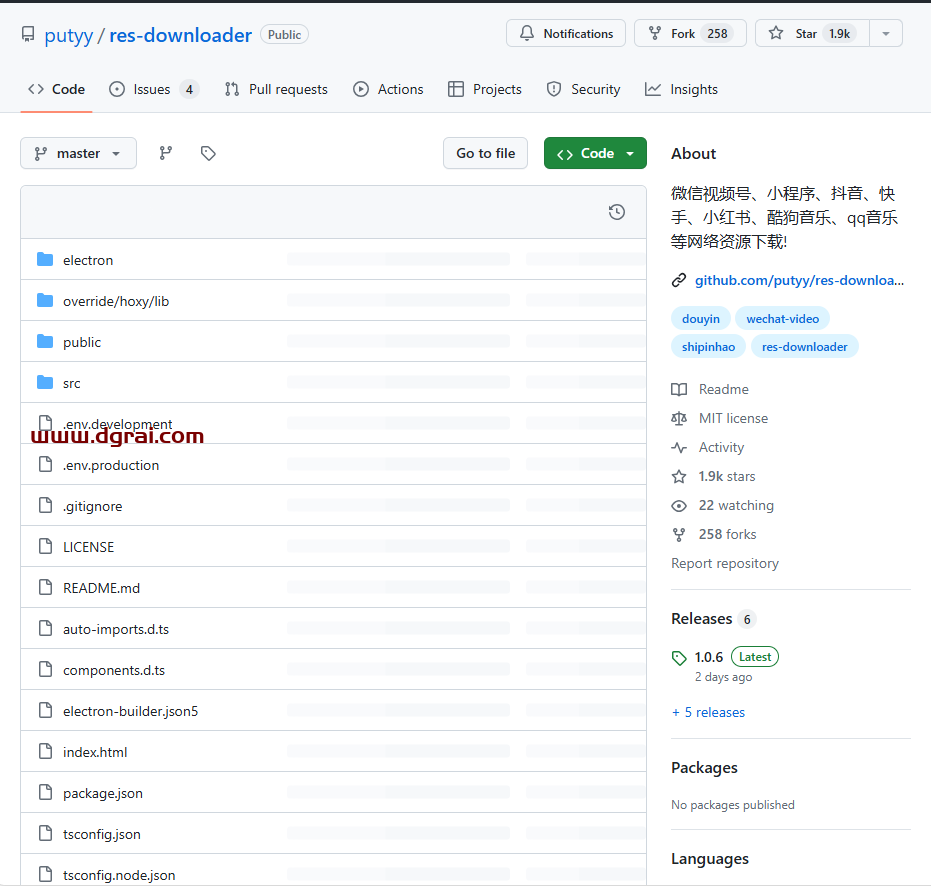The height and width of the screenshot is (886, 931).
Task: Click the override/hoxy/lib folder icon
Action: 45,300
